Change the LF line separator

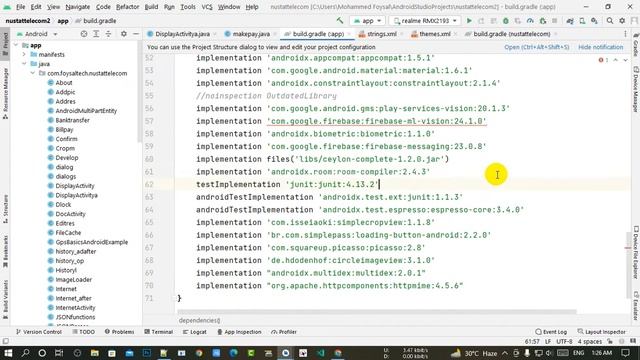pyautogui.click(x=548, y=341)
